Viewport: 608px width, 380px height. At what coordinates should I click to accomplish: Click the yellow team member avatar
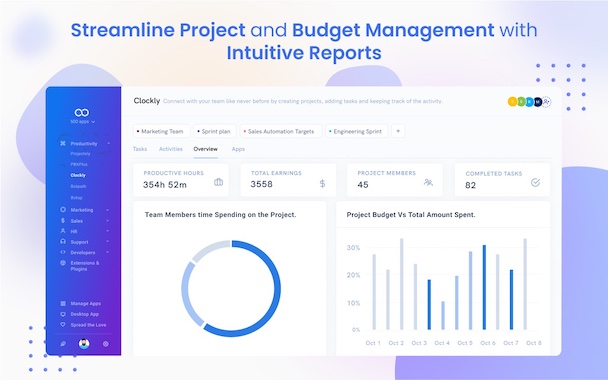(512, 102)
